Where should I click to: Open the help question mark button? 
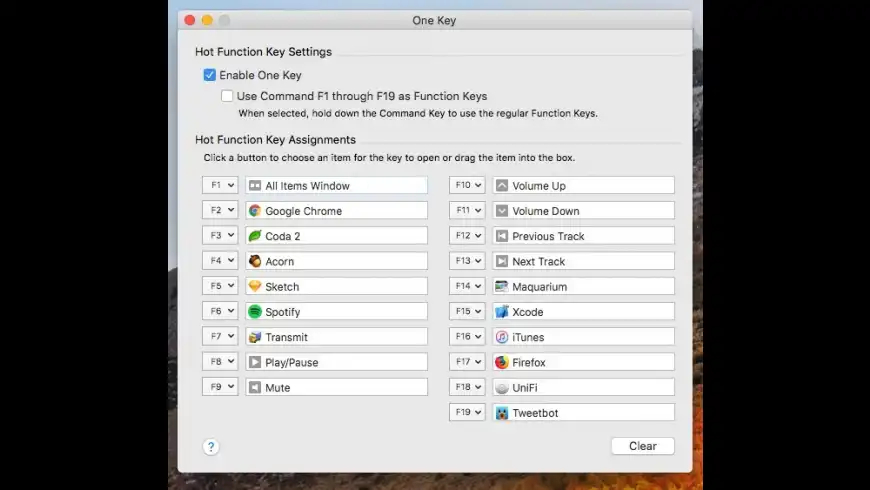(211, 446)
